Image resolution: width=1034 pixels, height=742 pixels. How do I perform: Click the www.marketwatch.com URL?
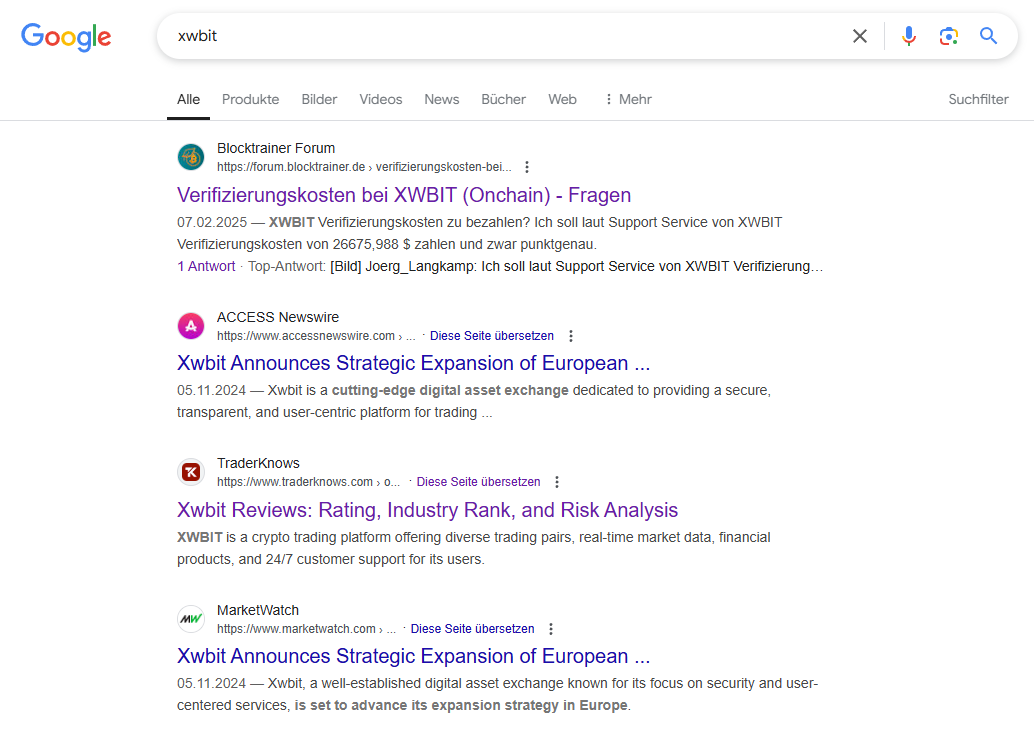pyautogui.click(x=306, y=629)
